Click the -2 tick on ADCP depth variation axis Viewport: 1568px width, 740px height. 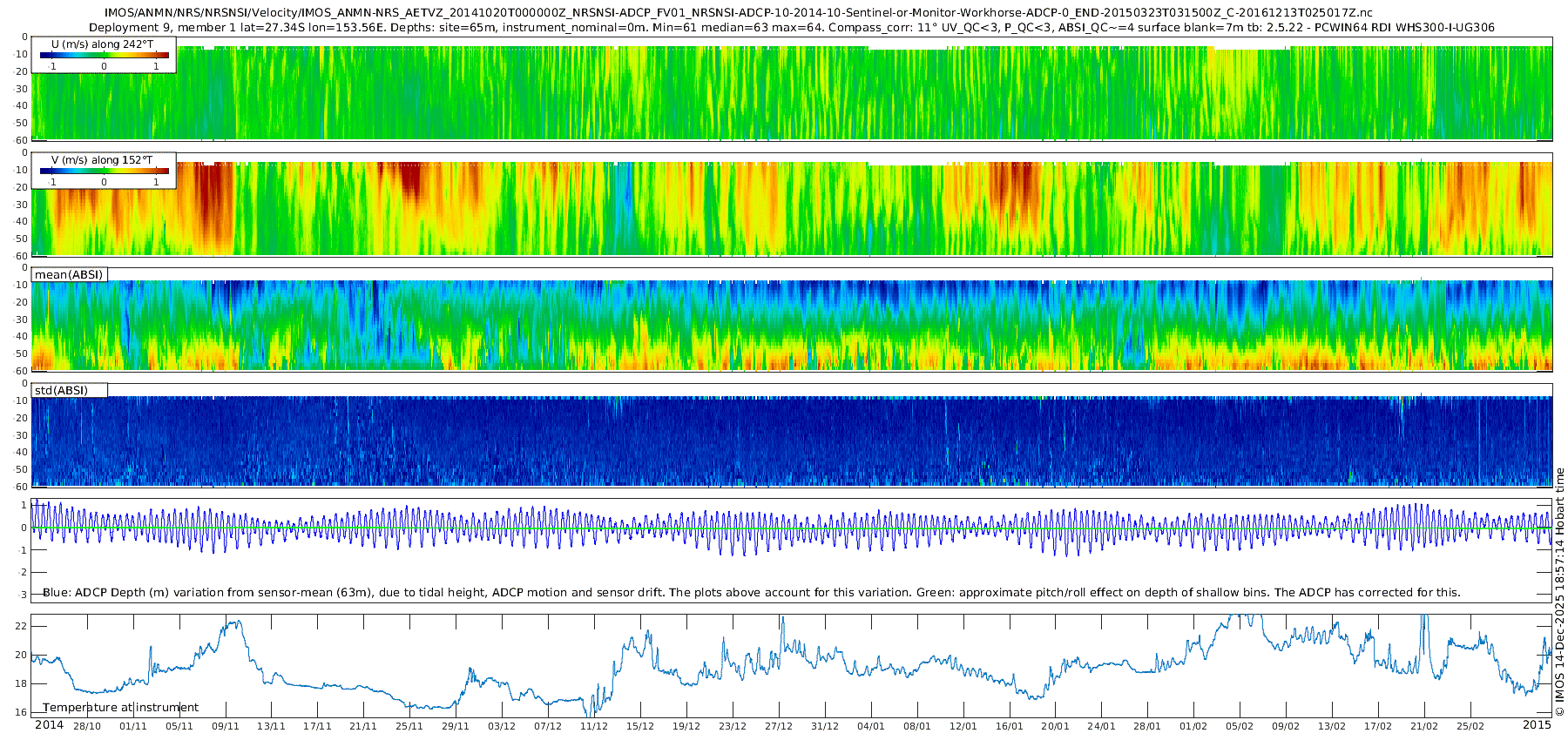point(23,572)
